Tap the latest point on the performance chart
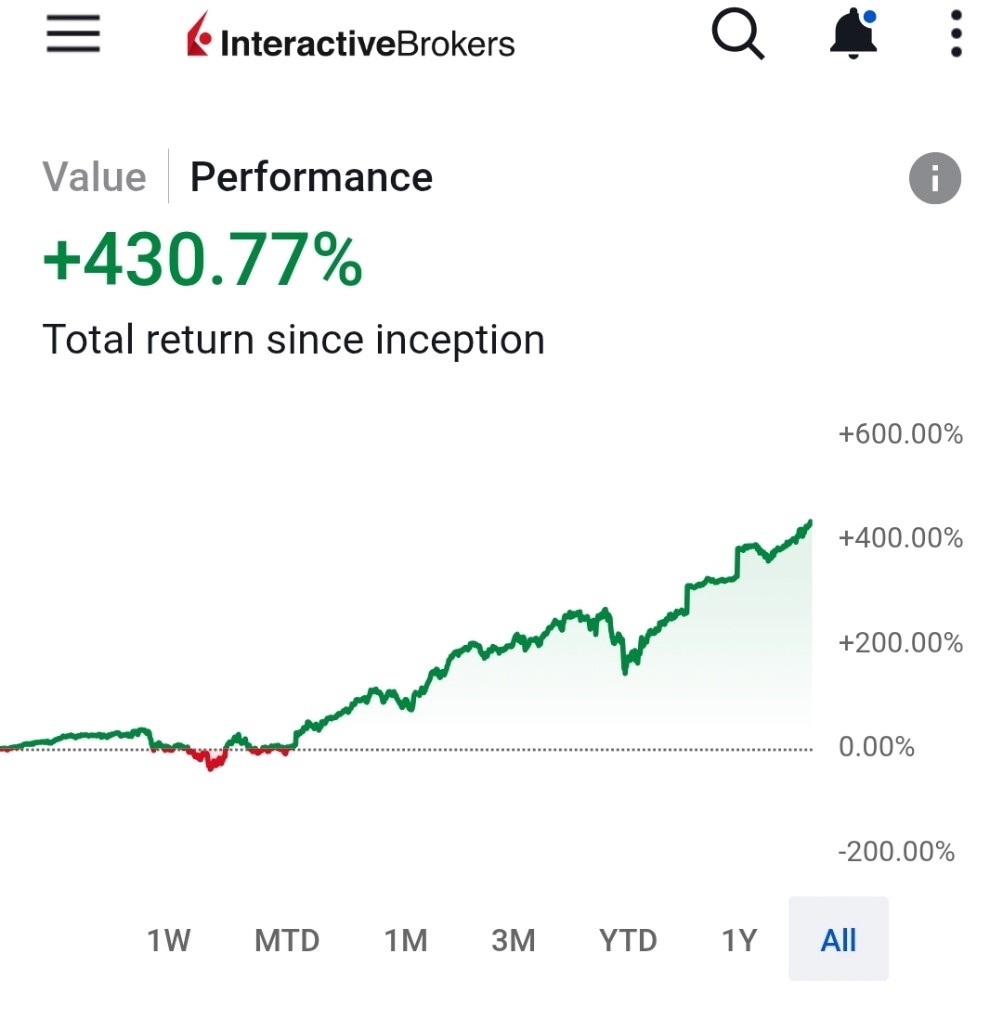The image size is (1003, 1018). 810,523
